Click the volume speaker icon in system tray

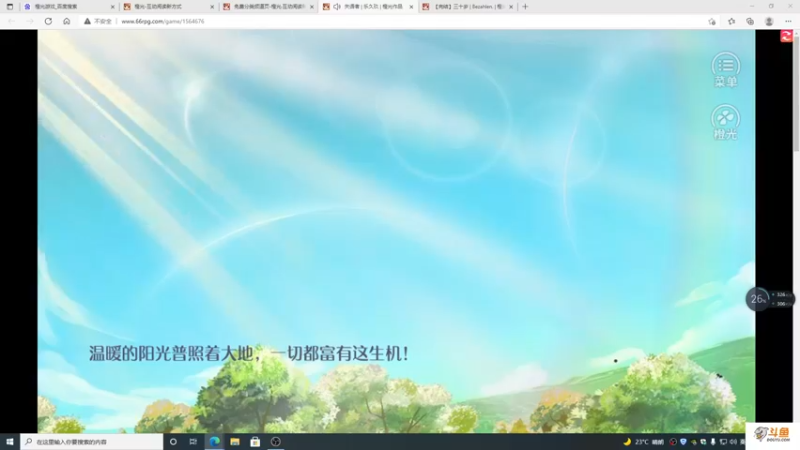733,442
